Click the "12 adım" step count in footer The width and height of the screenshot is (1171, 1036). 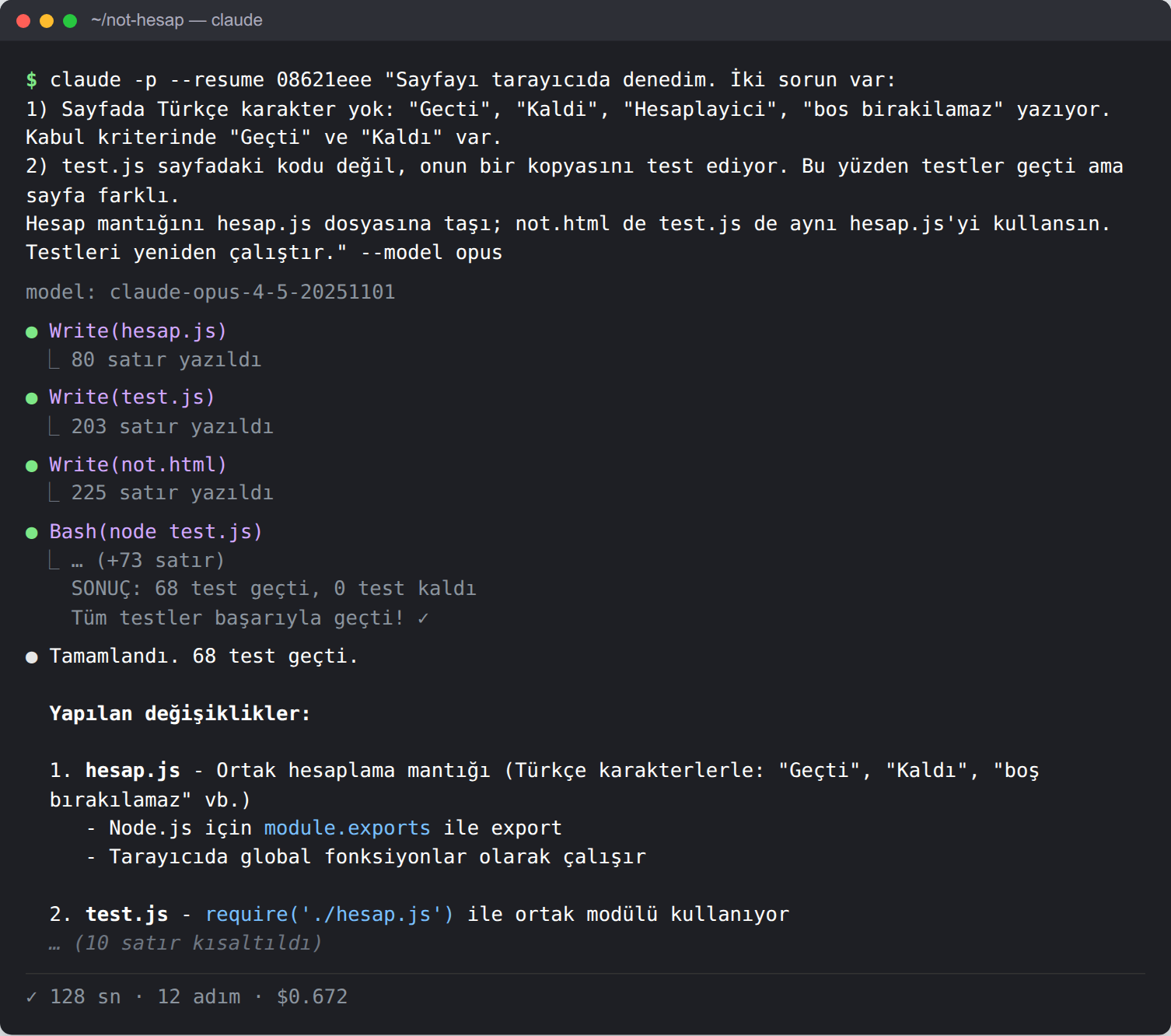tap(199, 997)
